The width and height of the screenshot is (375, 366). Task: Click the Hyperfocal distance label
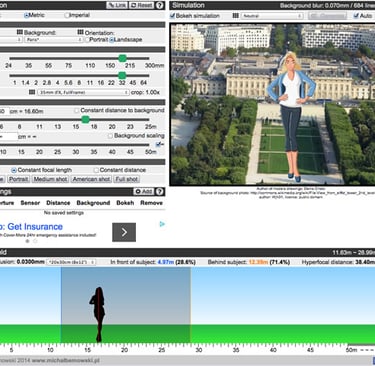pos(328,262)
